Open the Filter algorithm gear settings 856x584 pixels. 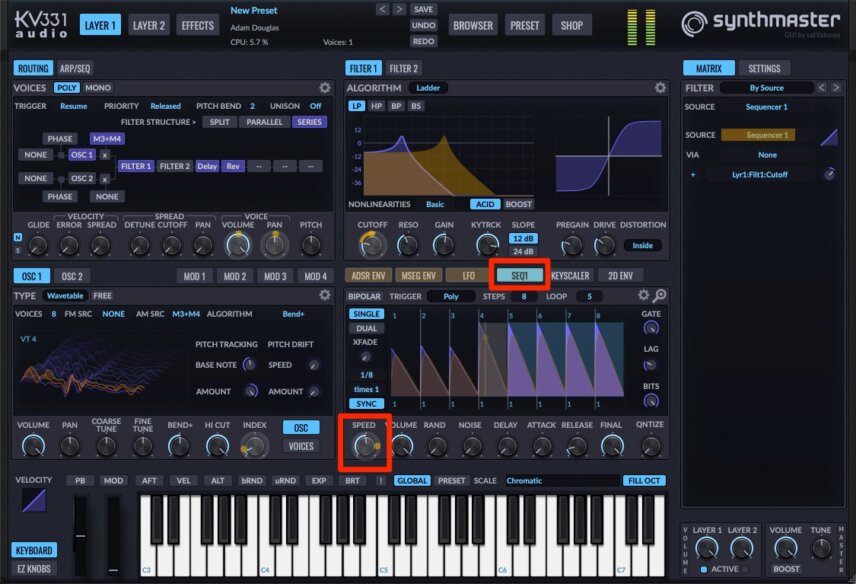coord(660,87)
